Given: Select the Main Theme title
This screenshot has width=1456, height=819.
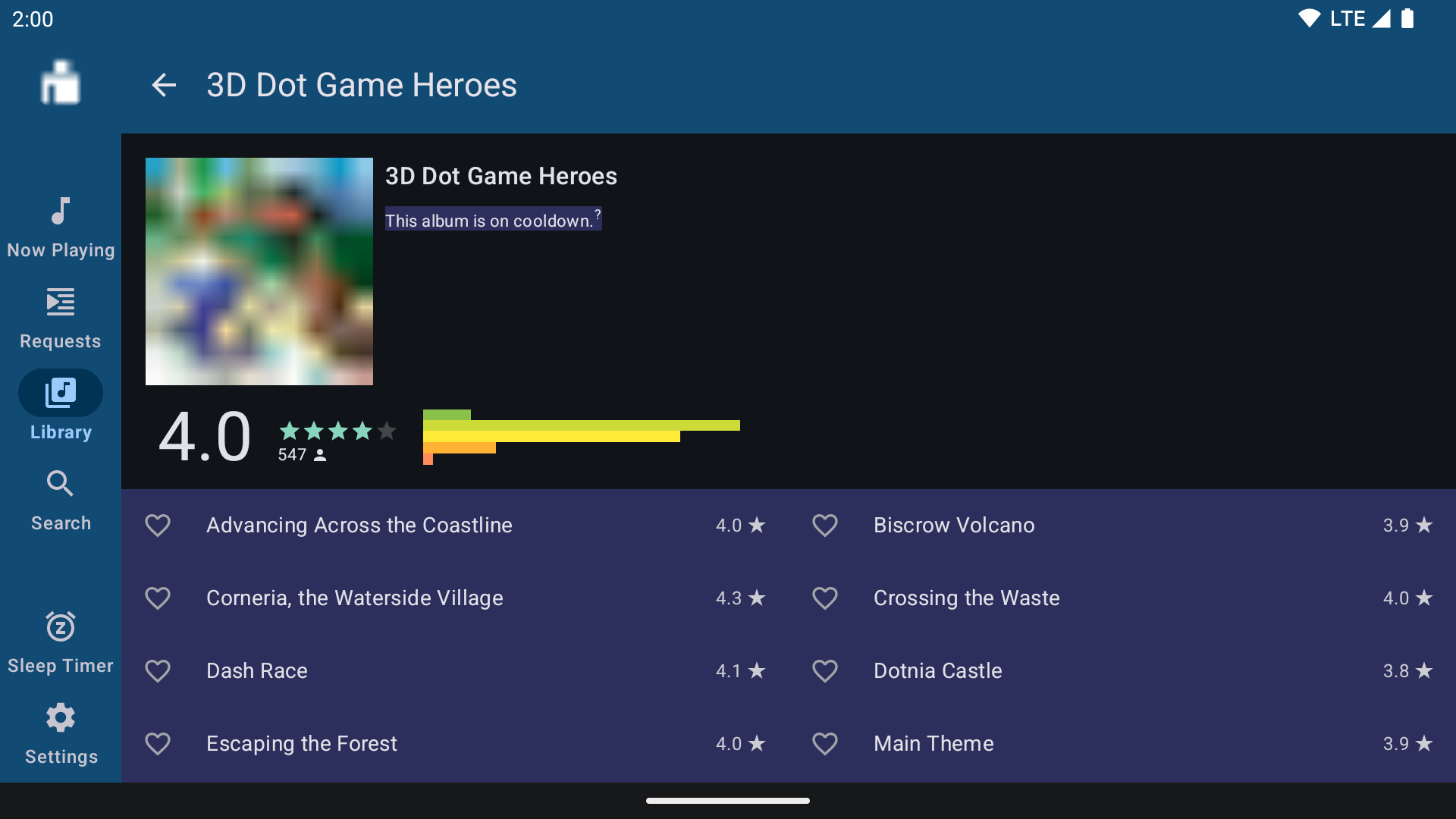Looking at the screenshot, I should pos(934,743).
